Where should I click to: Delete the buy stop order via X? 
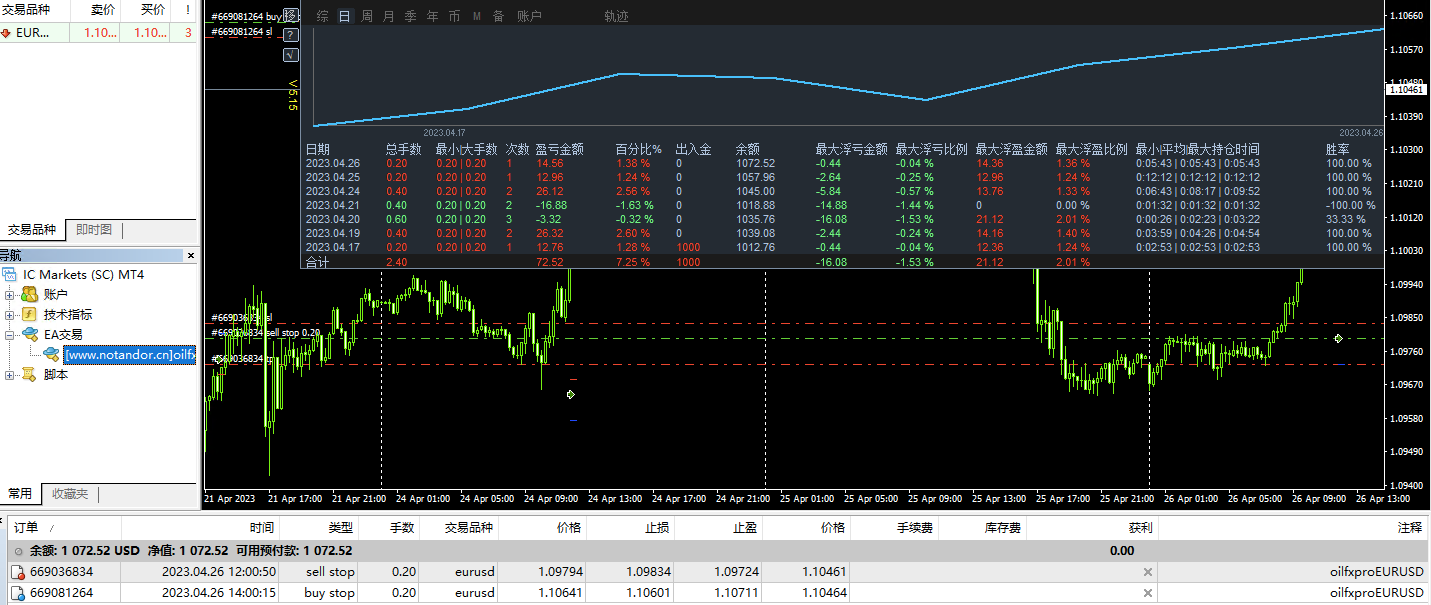(x=1148, y=593)
